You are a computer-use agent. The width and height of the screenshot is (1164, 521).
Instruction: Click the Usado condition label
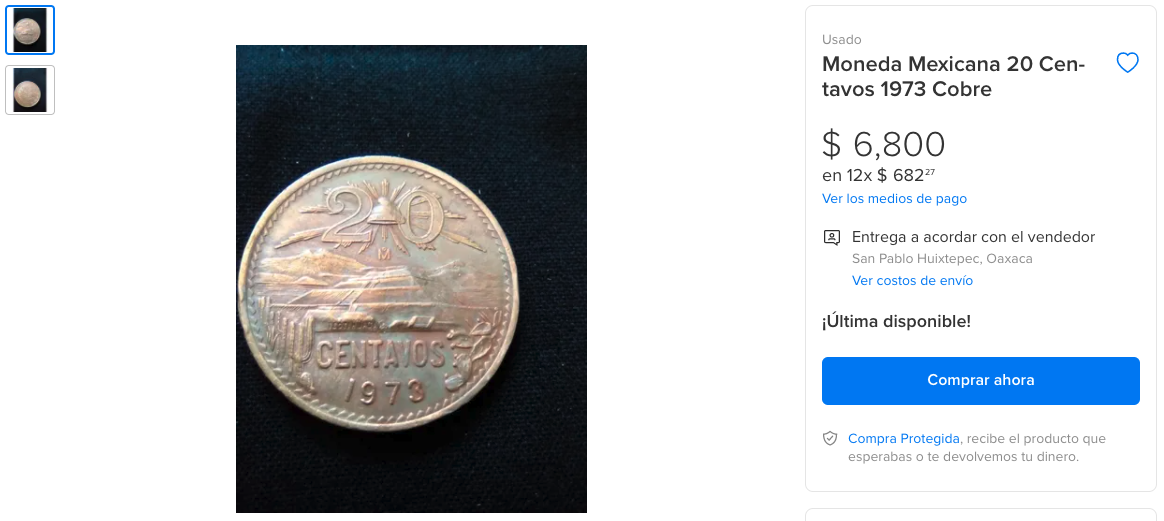coord(841,40)
